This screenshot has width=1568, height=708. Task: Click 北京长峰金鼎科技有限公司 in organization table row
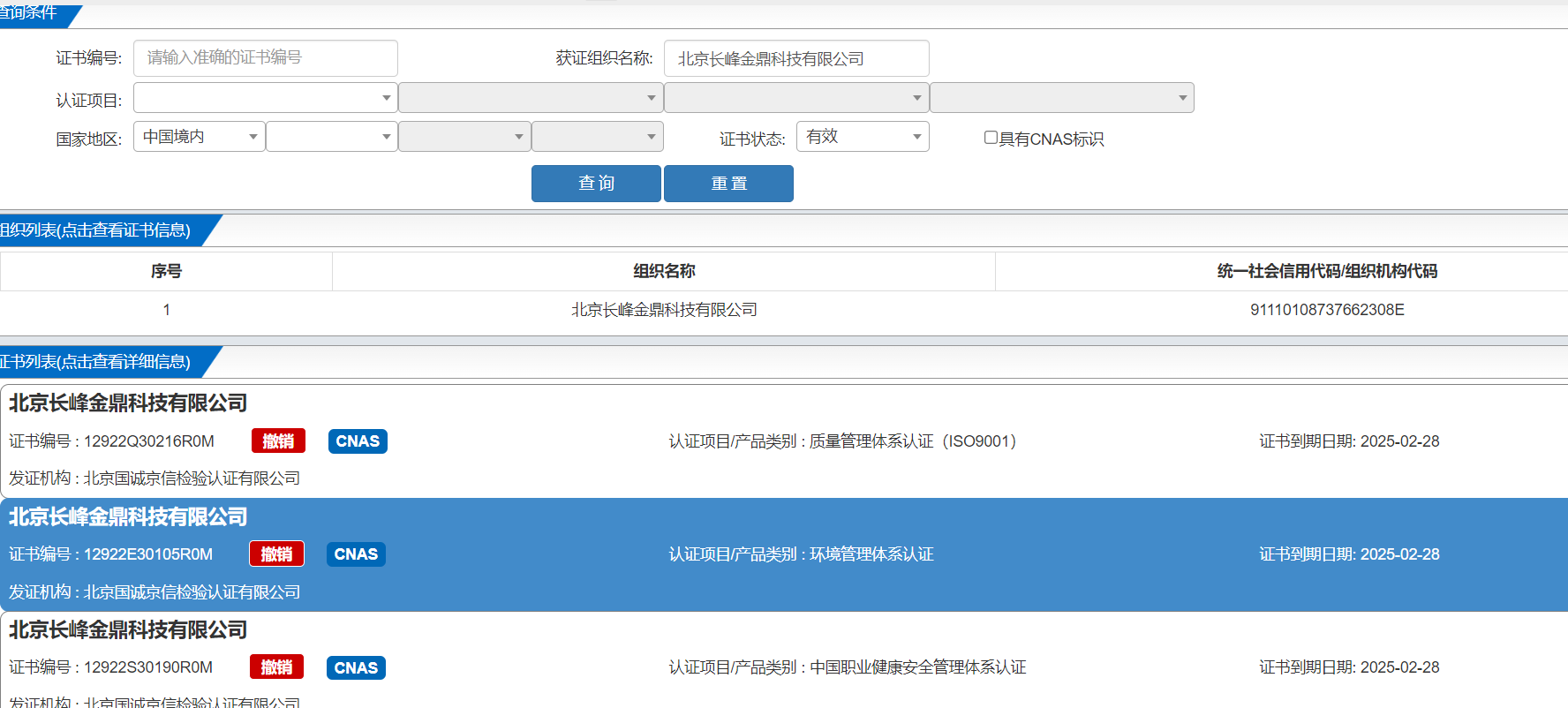click(x=664, y=310)
